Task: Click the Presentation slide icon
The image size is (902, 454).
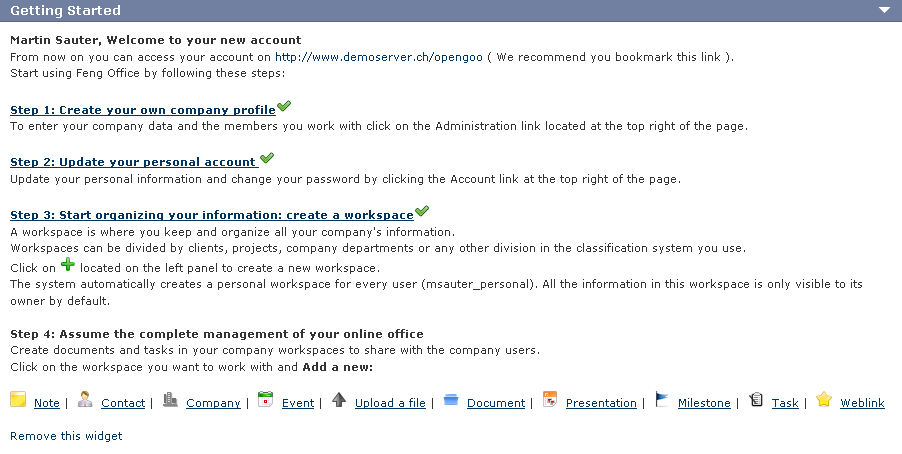Action: [550, 399]
